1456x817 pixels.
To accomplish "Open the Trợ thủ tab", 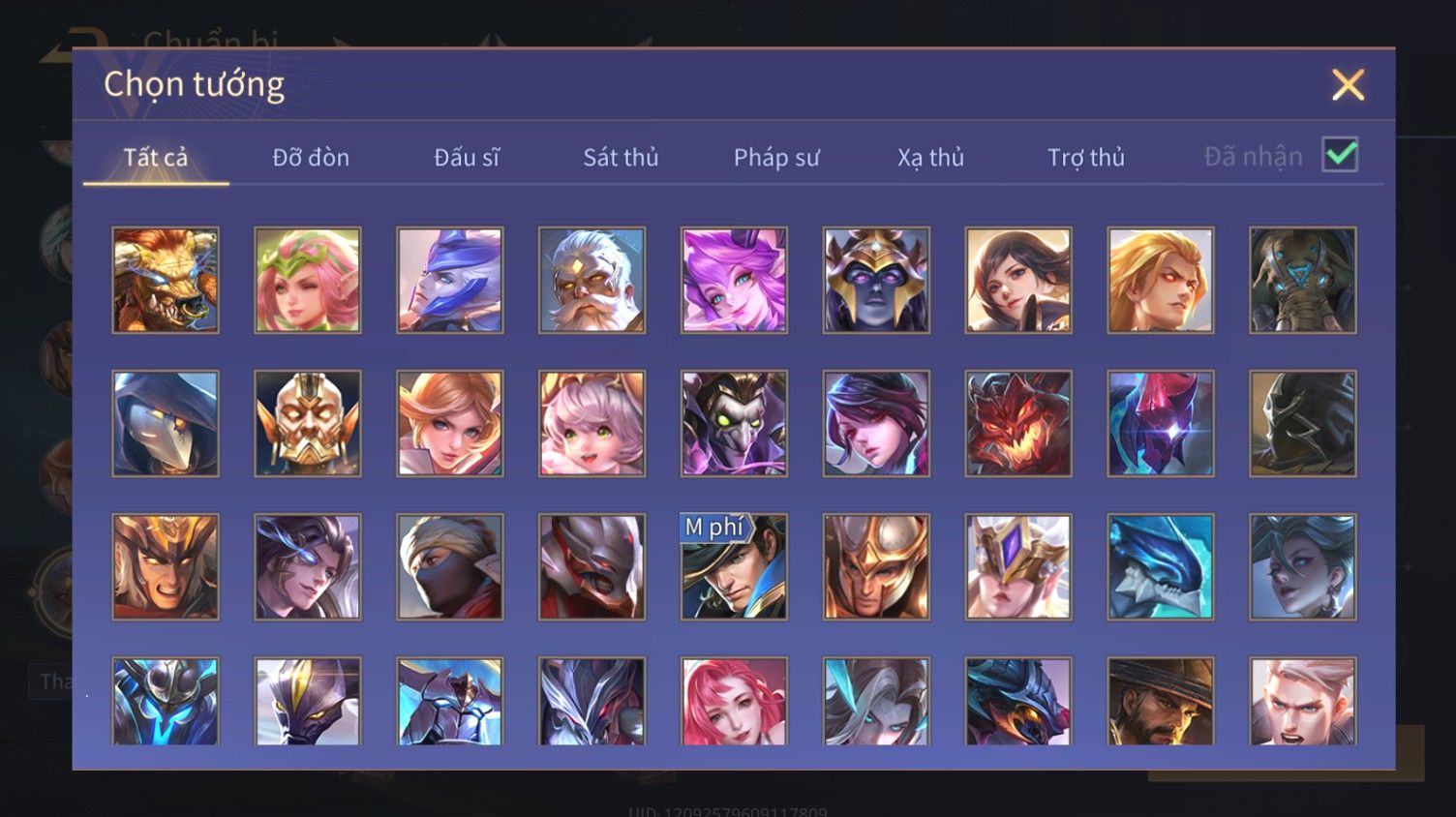I will coord(1086,157).
